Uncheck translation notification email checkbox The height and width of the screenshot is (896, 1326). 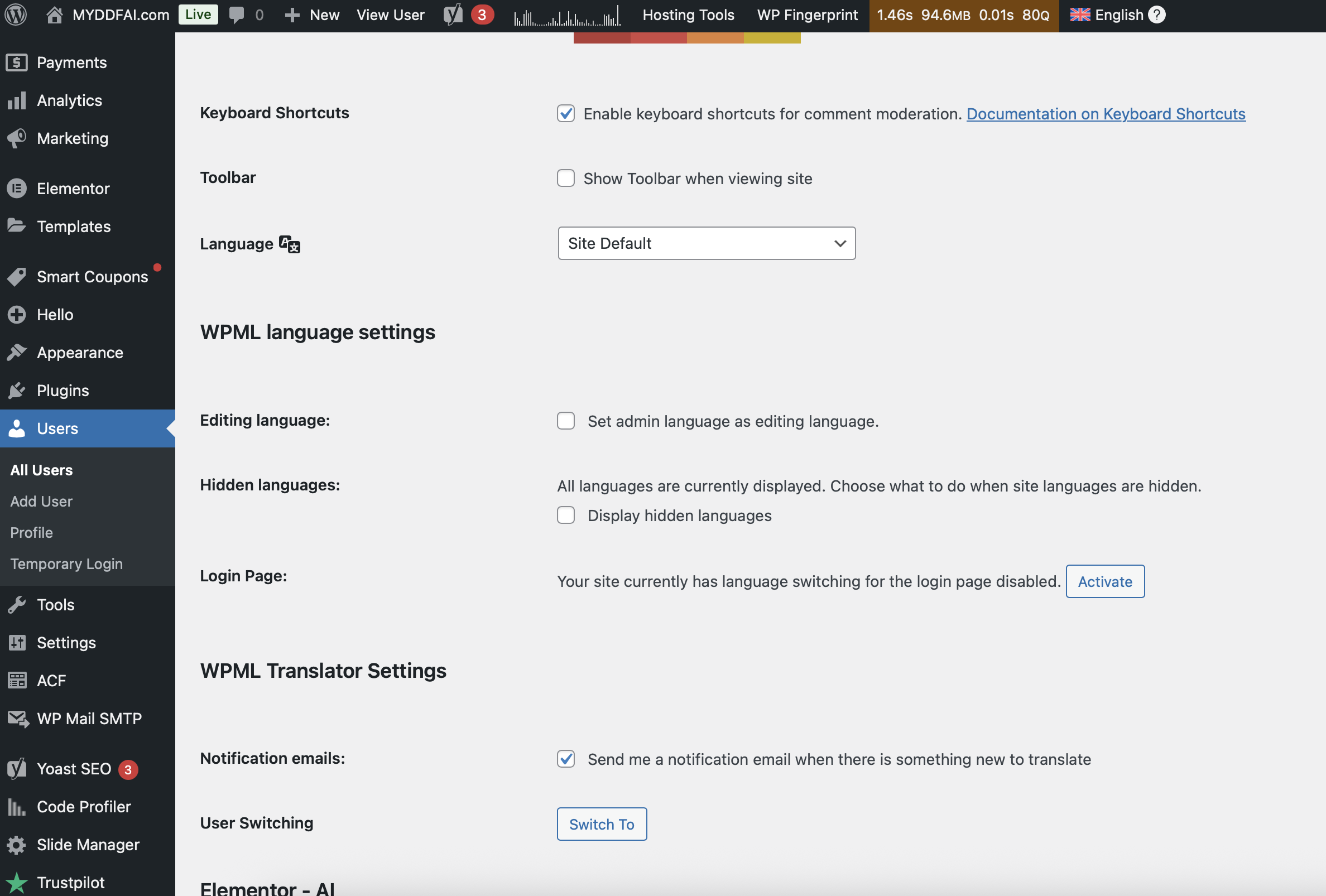point(565,759)
